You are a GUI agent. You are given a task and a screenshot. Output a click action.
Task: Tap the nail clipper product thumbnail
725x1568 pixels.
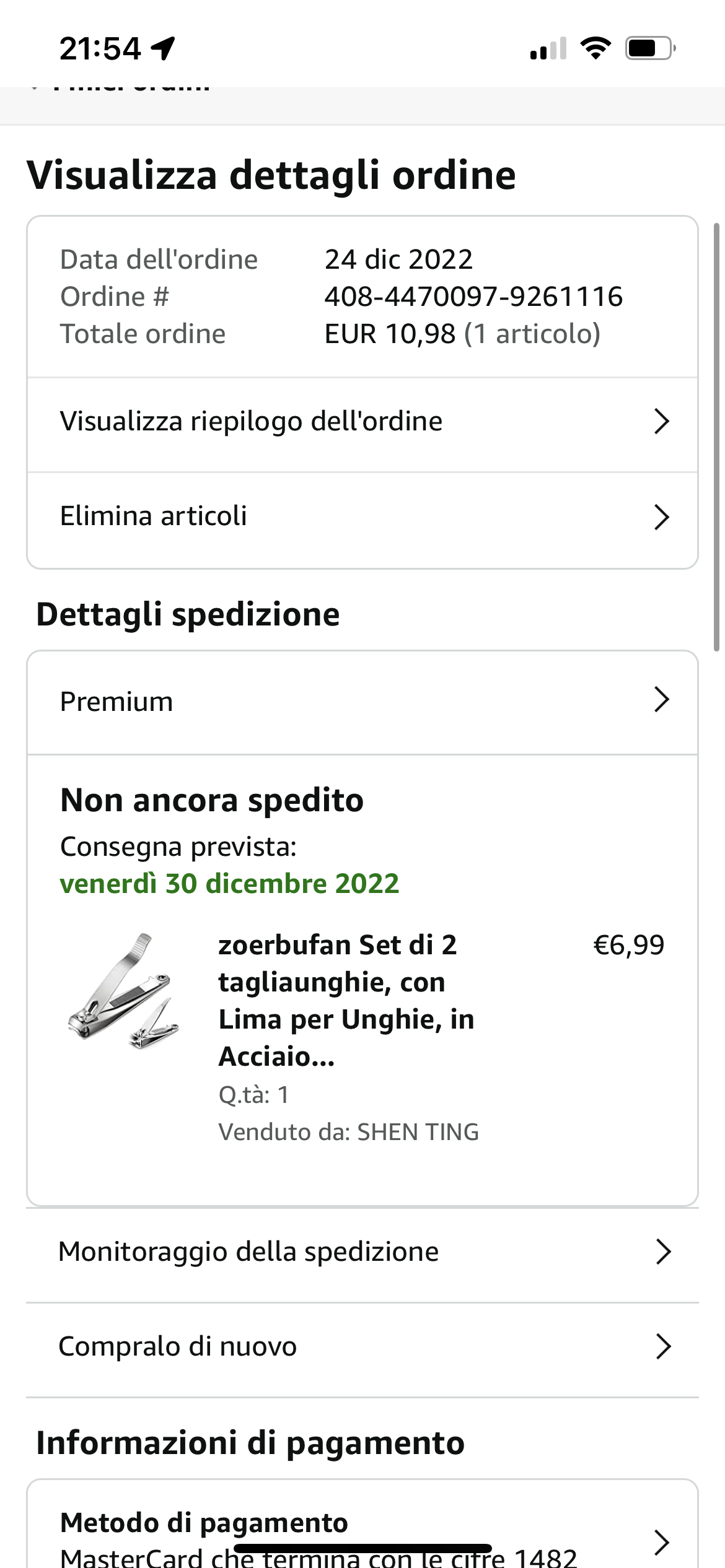123,991
